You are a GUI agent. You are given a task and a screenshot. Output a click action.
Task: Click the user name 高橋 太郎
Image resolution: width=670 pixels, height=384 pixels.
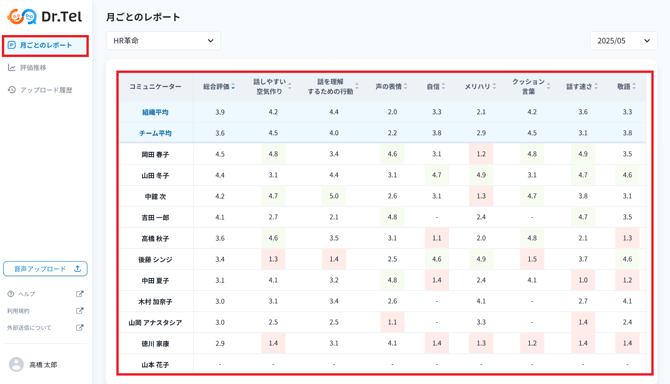(43, 365)
